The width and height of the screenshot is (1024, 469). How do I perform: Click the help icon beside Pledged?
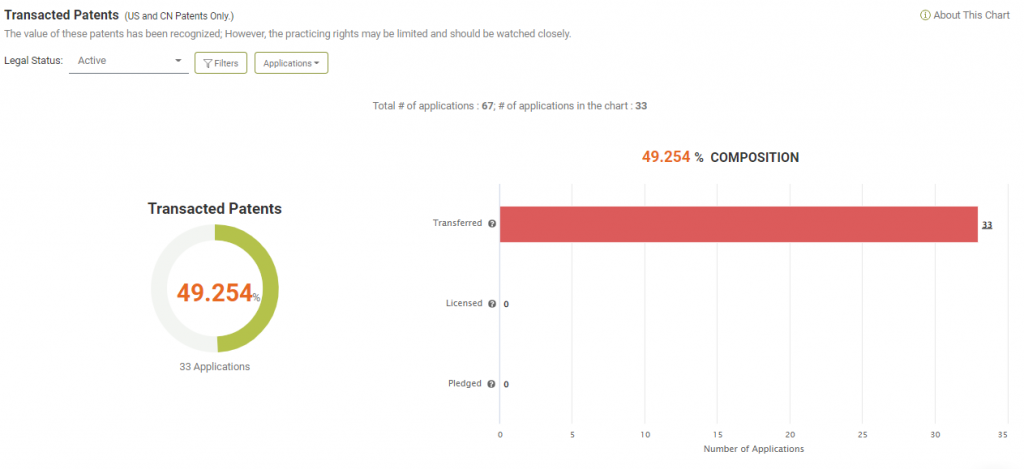point(492,384)
